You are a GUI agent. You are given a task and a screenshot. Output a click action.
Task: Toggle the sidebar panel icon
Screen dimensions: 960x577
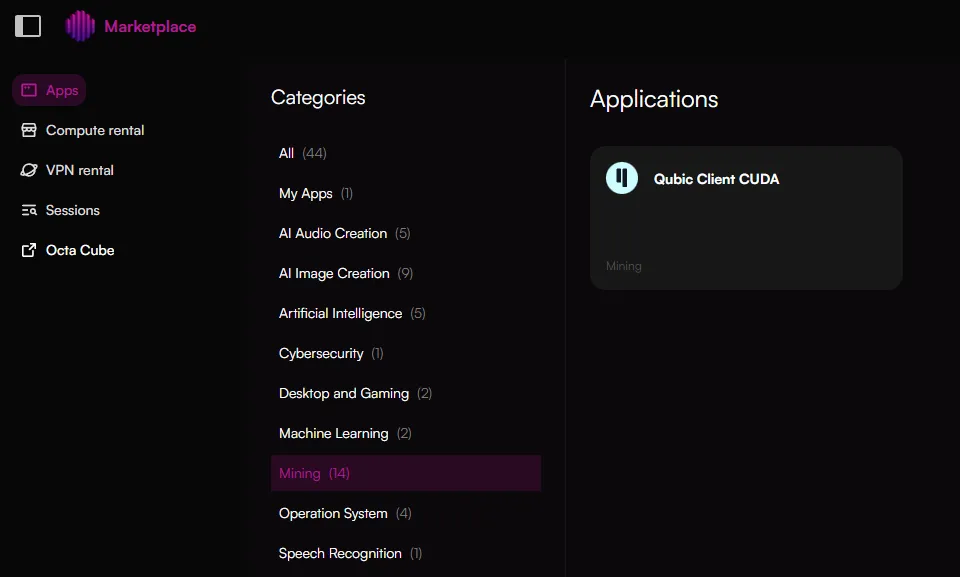[28, 26]
